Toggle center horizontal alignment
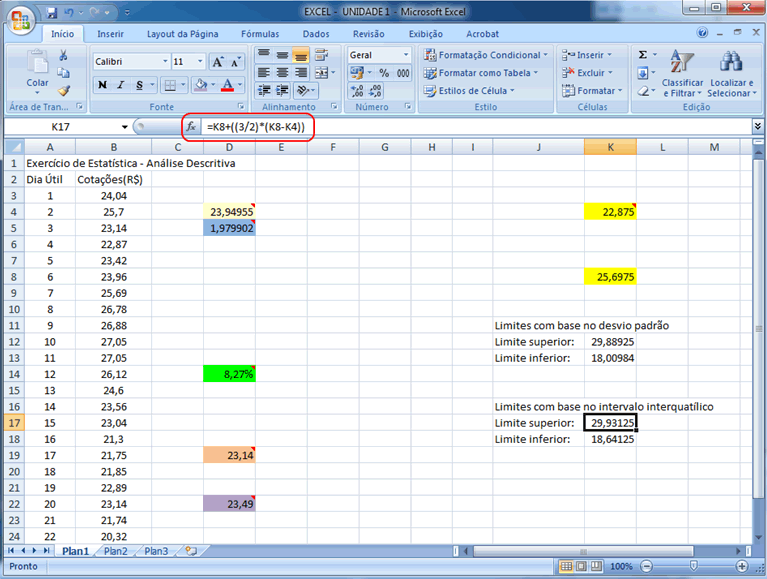 (282, 73)
